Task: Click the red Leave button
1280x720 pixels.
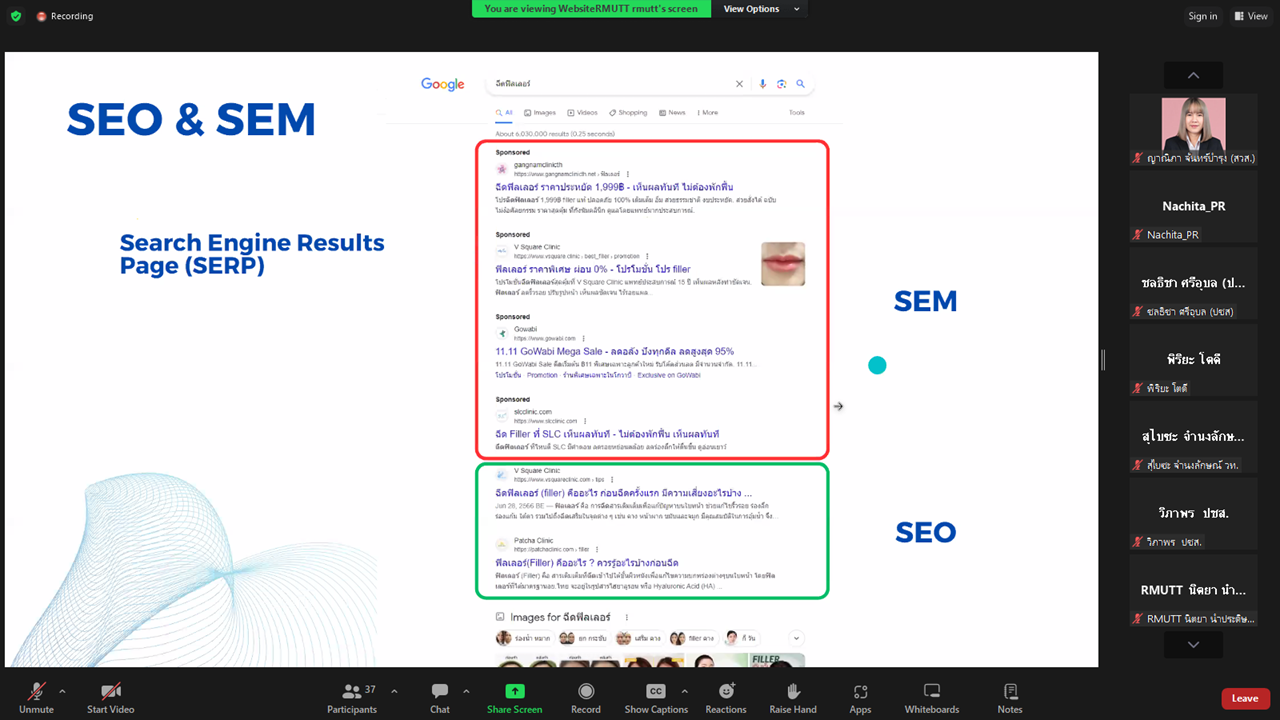Action: pyautogui.click(x=1245, y=698)
